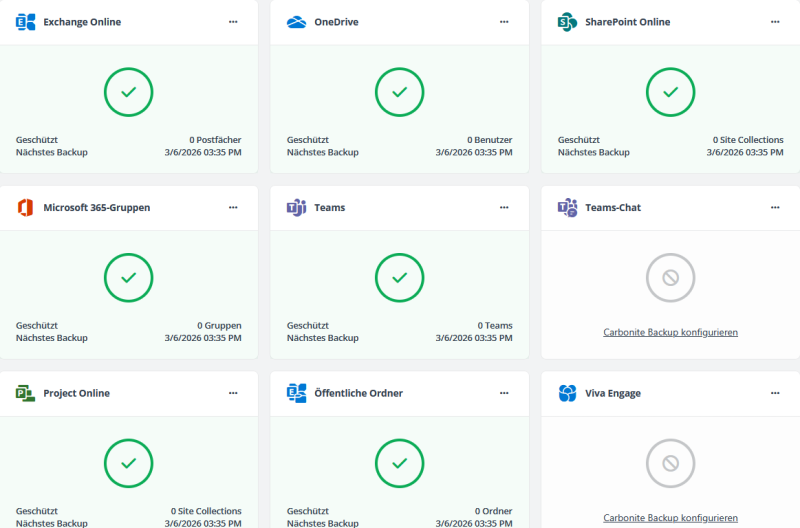Image resolution: width=800 pixels, height=528 pixels.
Task: Click Nächstes Backup label in OneDrive card
Action: [322, 152]
